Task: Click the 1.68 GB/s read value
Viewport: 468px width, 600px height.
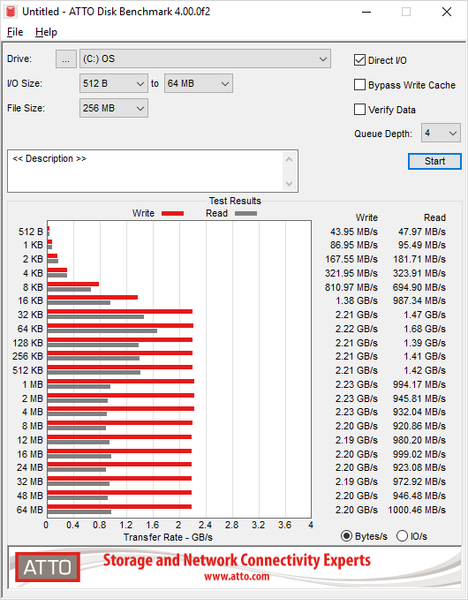Action: [x=425, y=329]
